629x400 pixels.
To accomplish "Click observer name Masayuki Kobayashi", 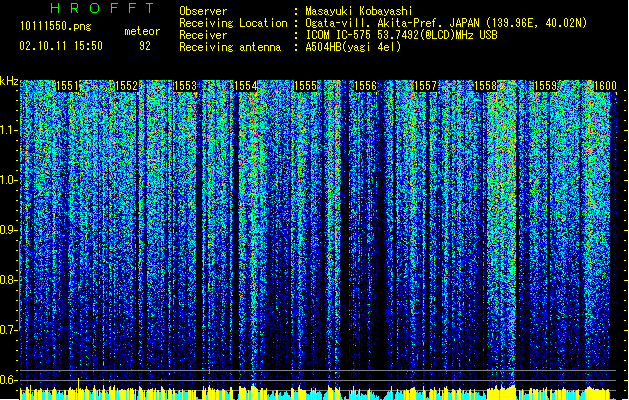I will 359,11.
